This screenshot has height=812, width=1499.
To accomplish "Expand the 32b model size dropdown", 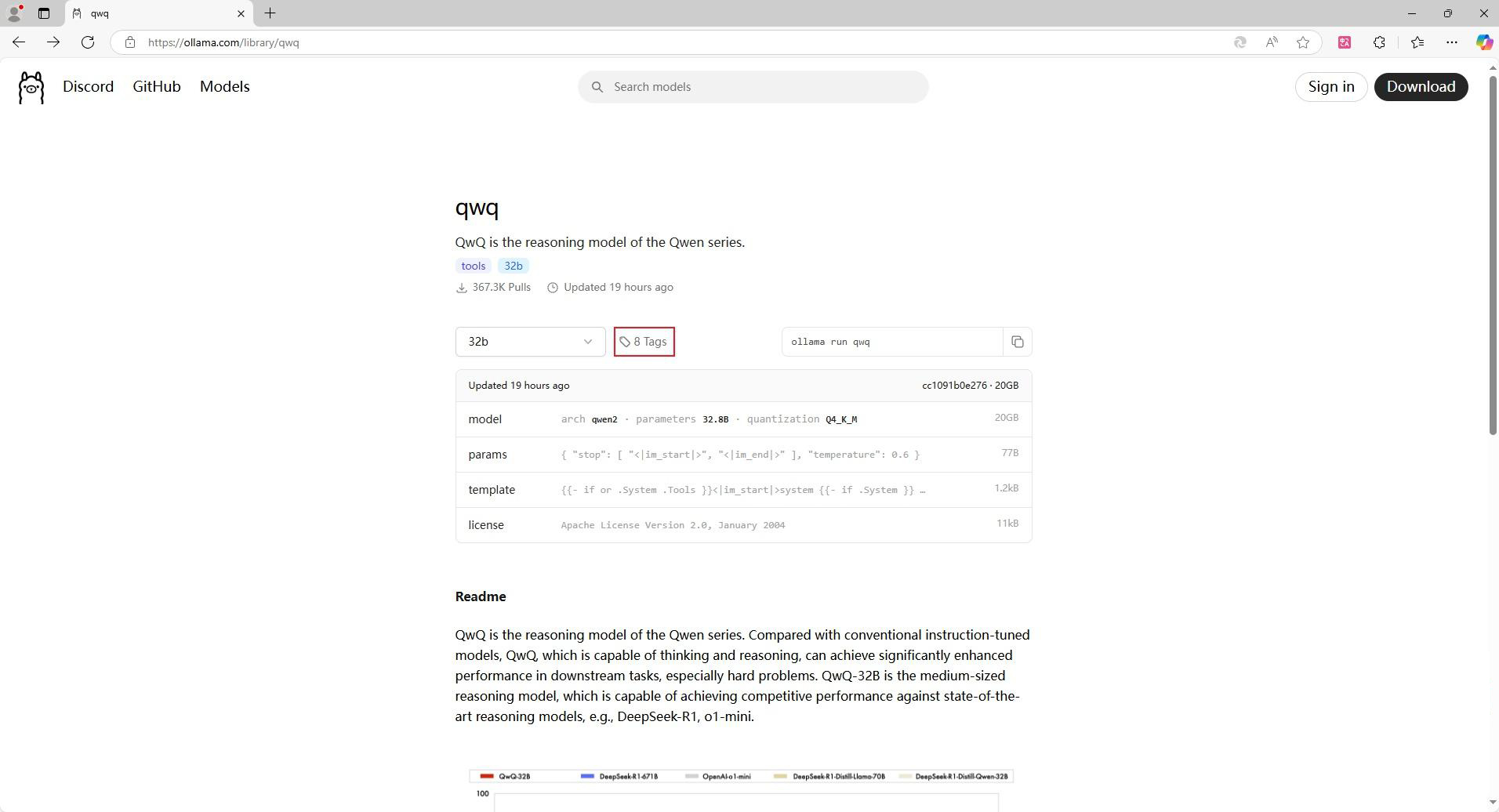I will click(x=530, y=342).
